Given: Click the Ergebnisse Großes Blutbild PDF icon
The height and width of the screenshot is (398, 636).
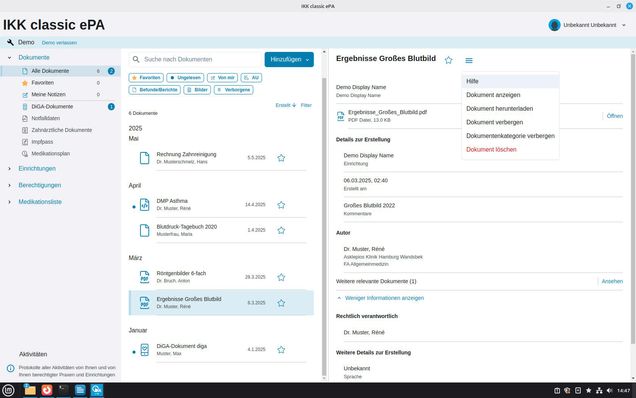Looking at the screenshot, I should (x=144, y=303).
